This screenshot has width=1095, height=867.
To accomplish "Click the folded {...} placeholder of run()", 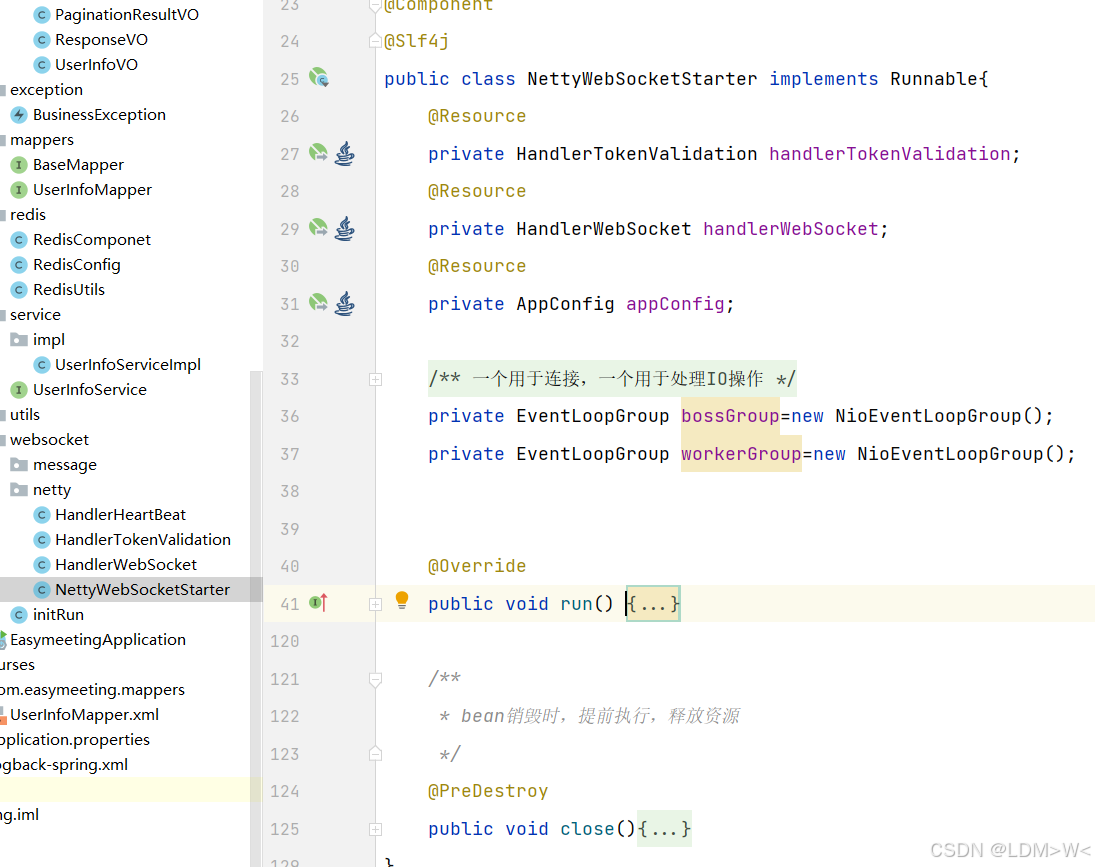I will (x=653, y=604).
